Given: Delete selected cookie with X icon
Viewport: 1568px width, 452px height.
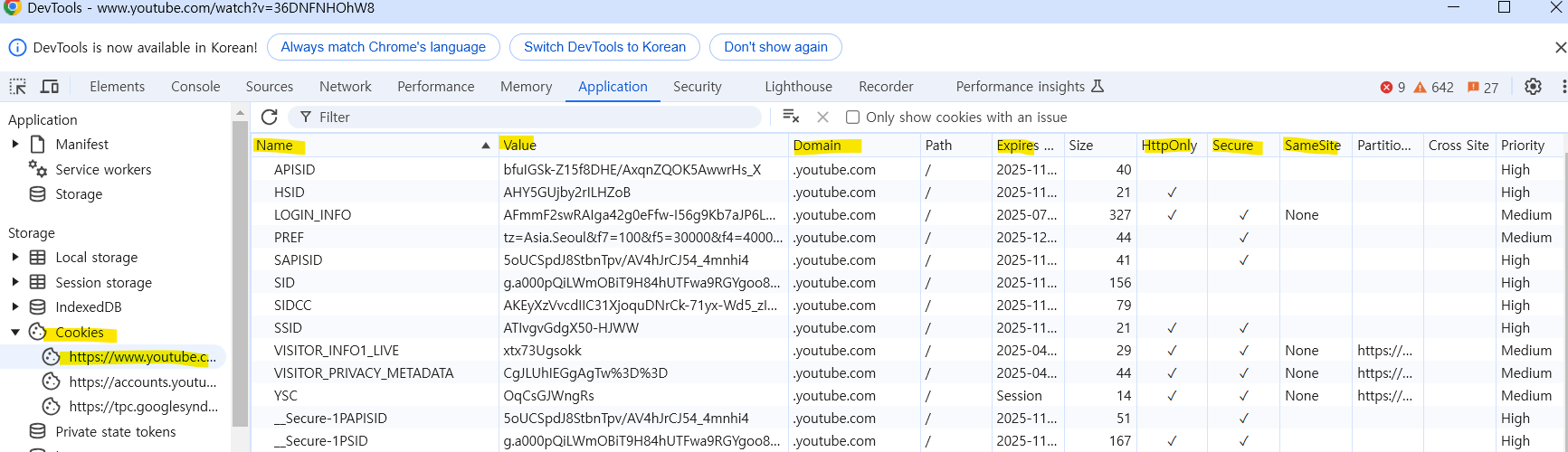Looking at the screenshot, I should pos(822,117).
